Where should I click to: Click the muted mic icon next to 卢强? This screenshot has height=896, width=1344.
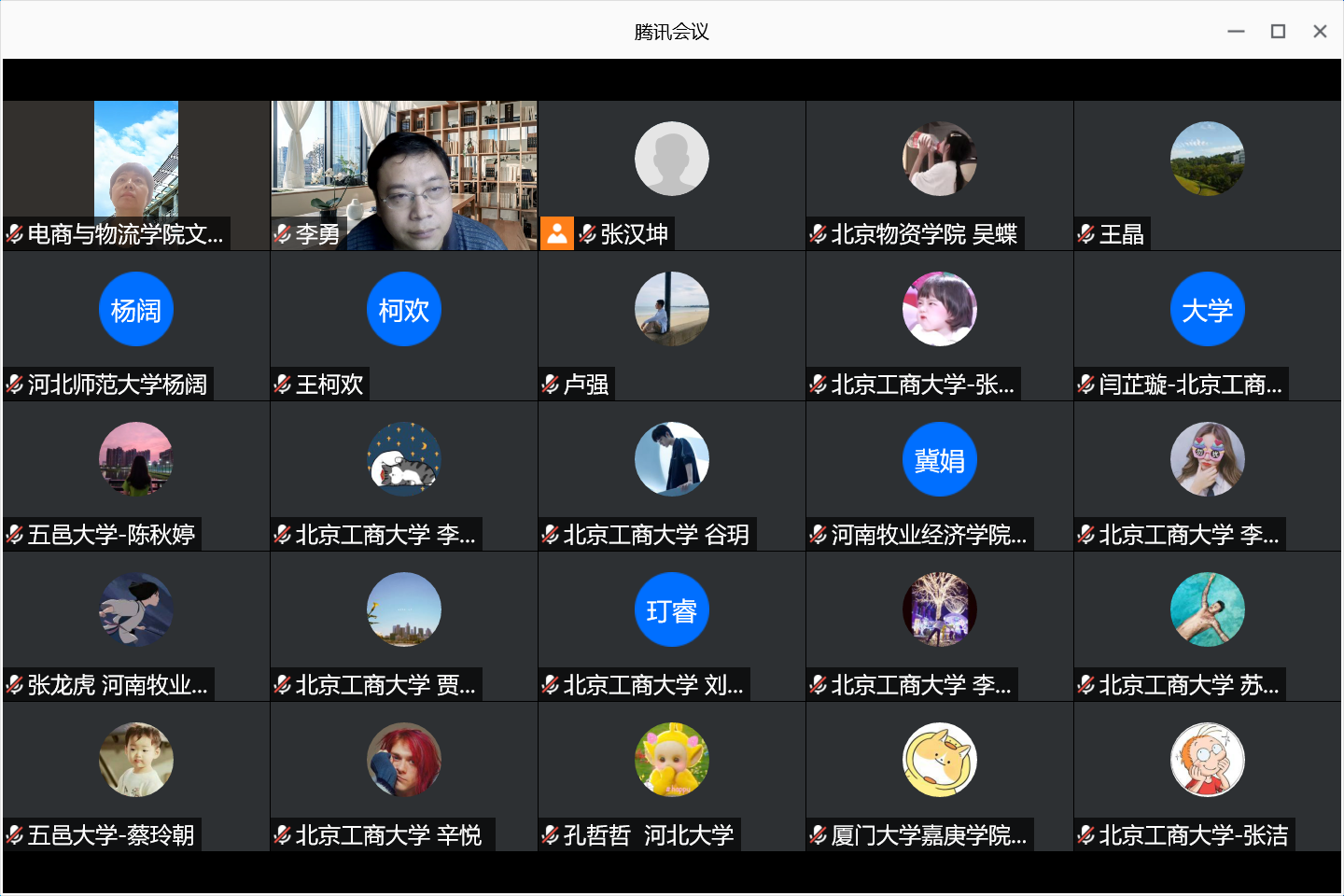(551, 385)
